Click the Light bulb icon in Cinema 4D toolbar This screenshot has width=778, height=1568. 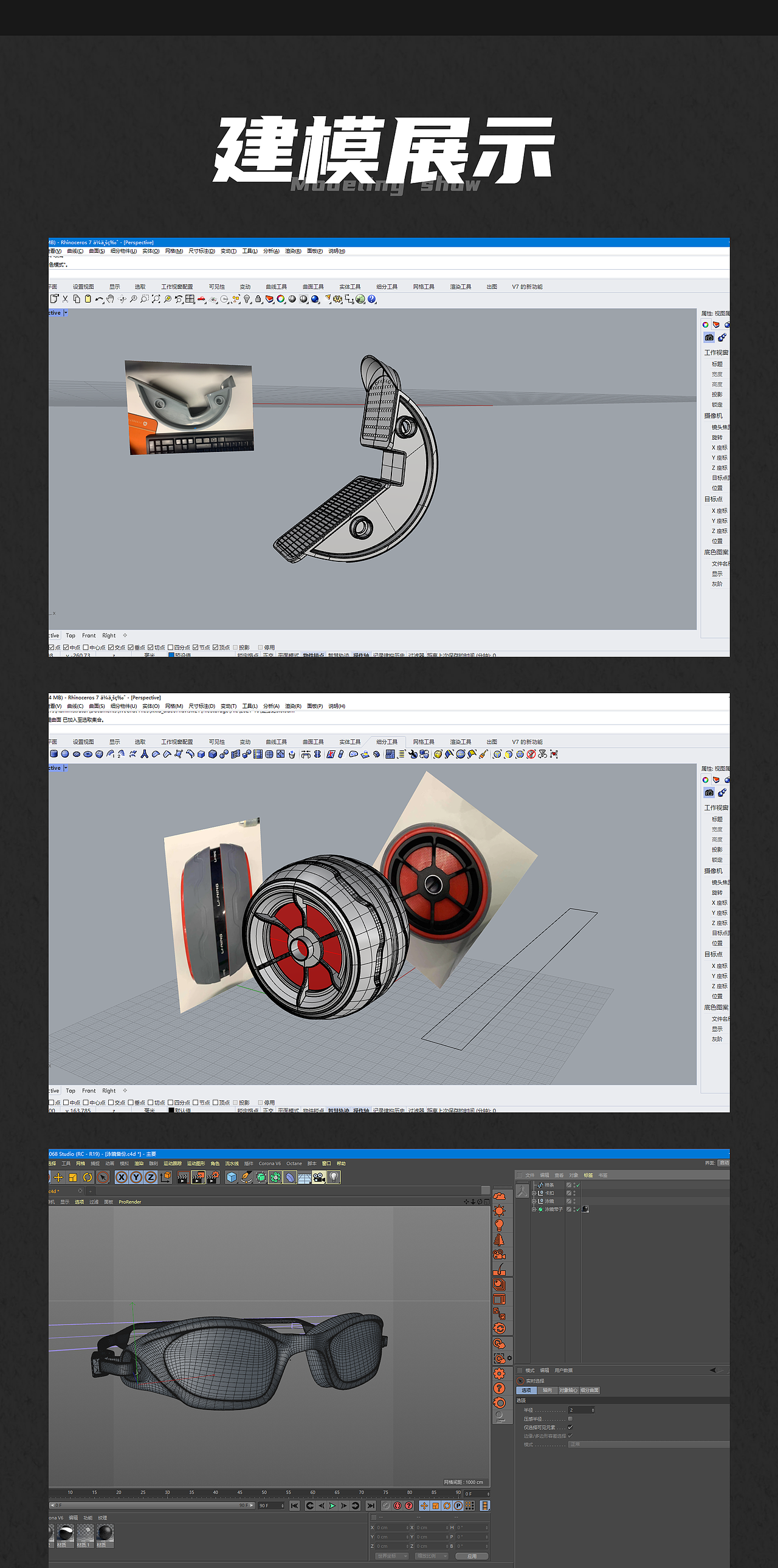334,1177
